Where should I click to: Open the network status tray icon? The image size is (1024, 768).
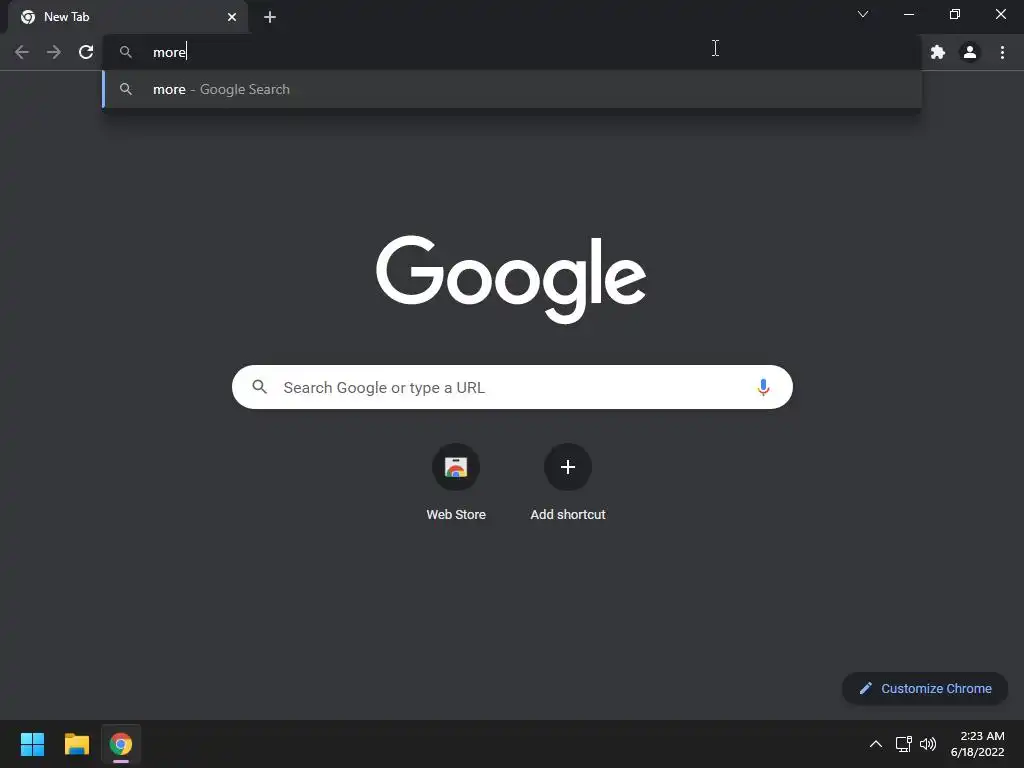tap(903, 744)
